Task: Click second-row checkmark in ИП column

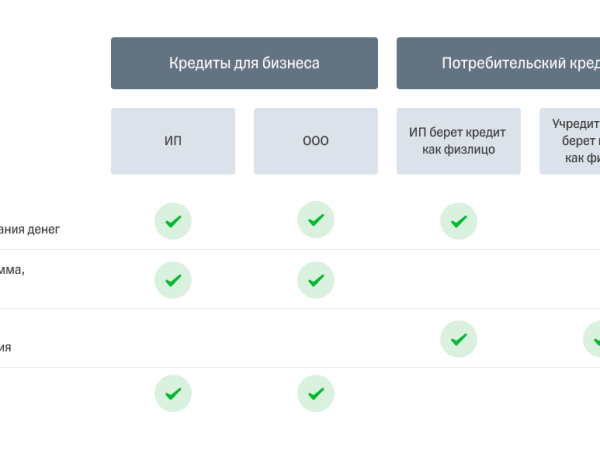Action: 173,280
